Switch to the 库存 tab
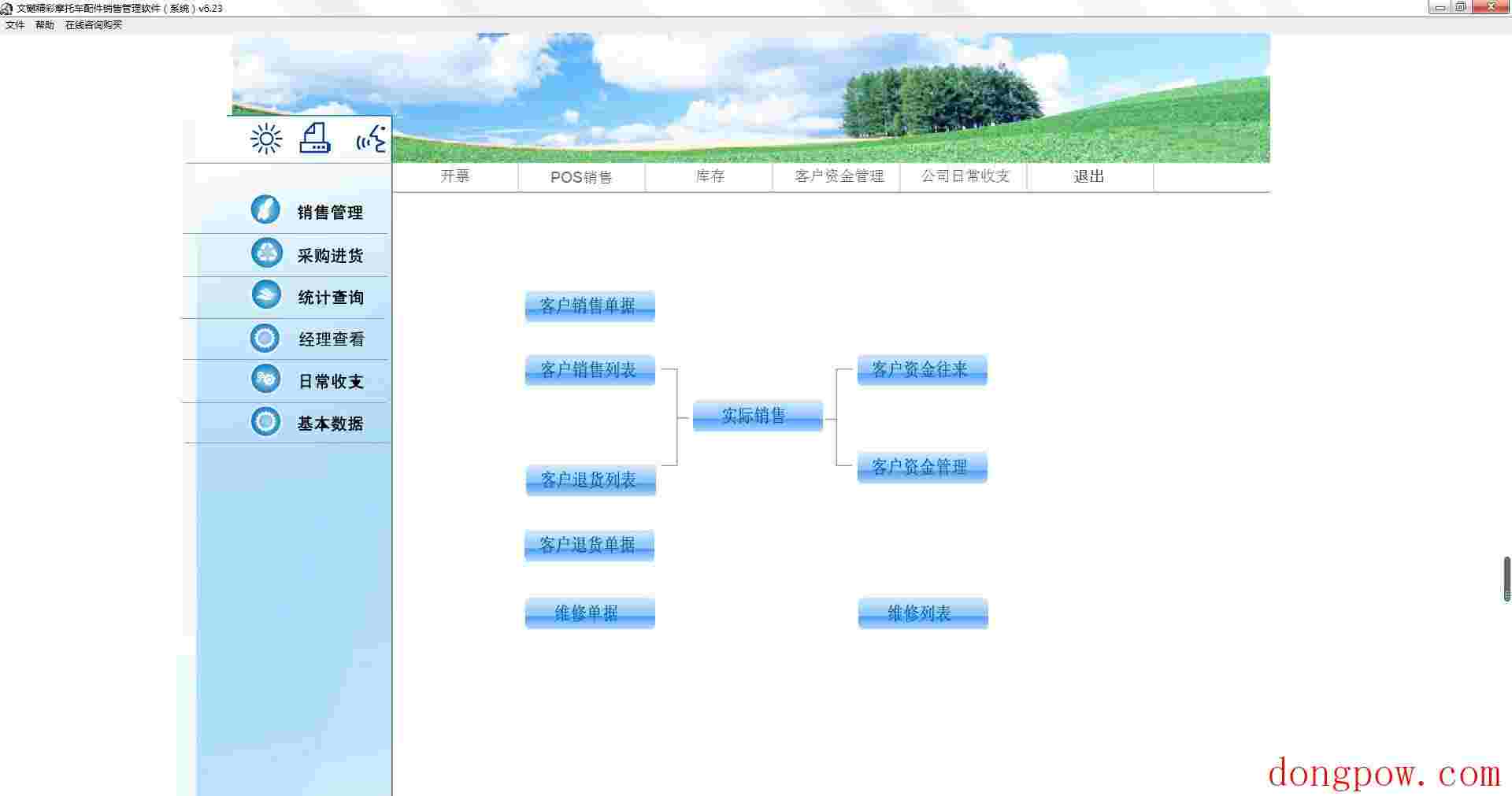1512x796 pixels. click(710, 176)
